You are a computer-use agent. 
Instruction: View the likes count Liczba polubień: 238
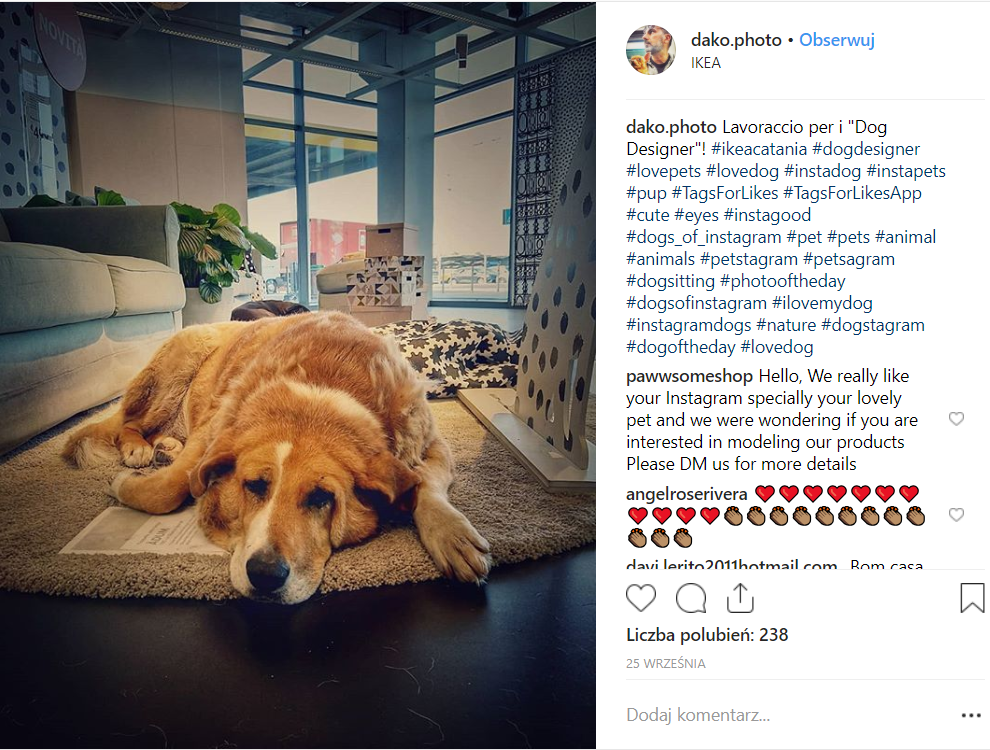click(x=707, y=635)
